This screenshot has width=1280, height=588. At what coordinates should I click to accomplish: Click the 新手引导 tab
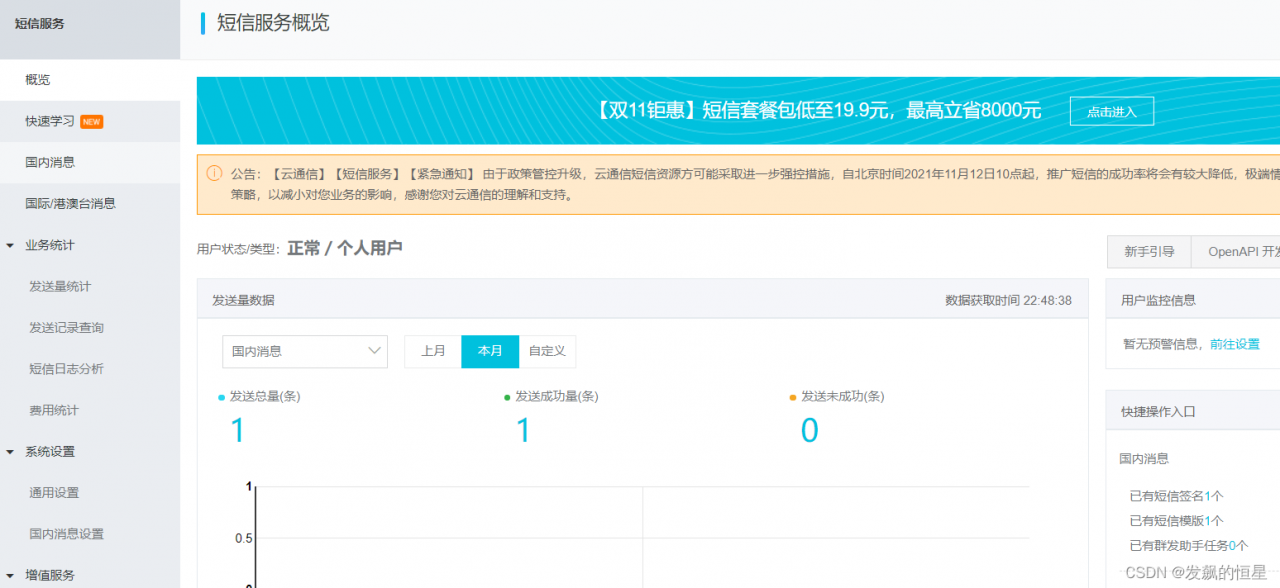(x=1149, y=252)
